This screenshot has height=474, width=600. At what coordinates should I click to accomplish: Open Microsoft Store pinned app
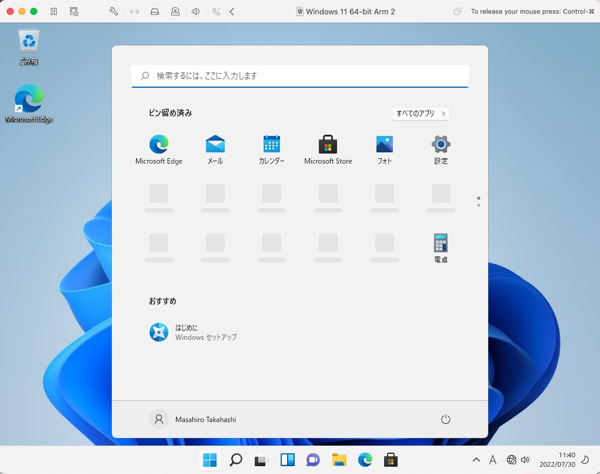click(328, 150)
